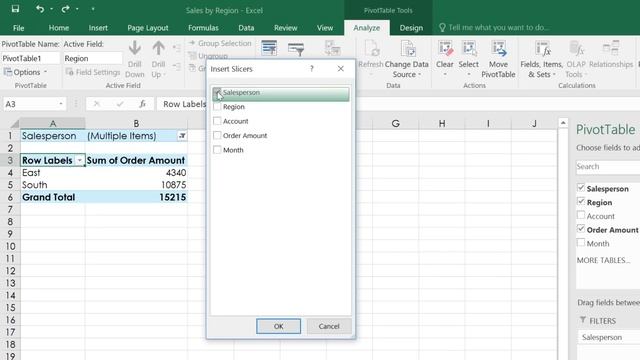Select the East row label cell

(53, 173)
